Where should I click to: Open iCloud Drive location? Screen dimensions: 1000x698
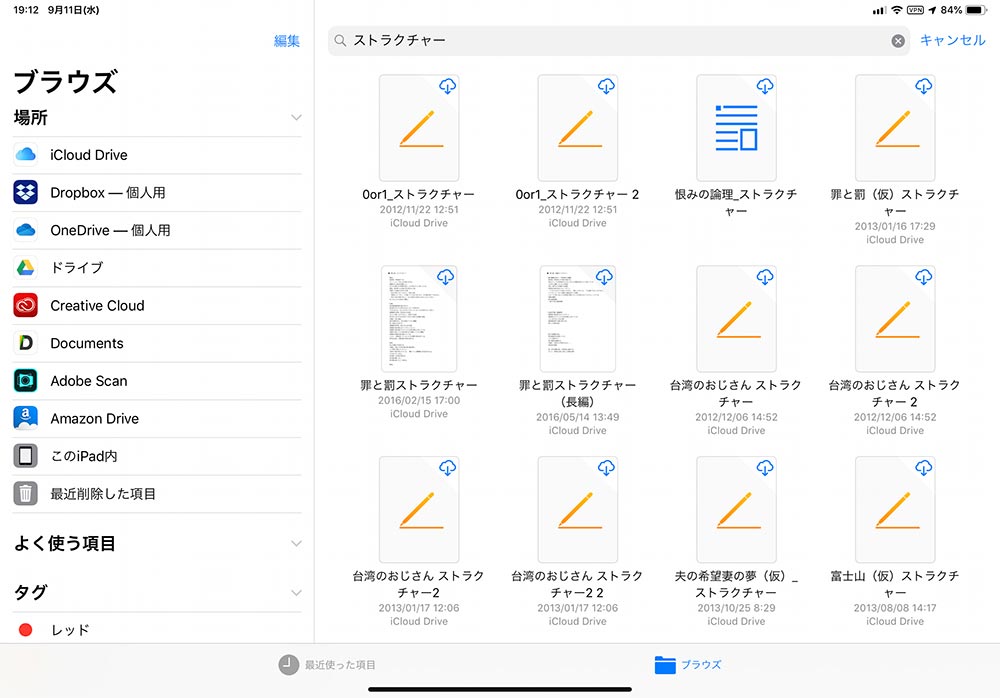157,155
